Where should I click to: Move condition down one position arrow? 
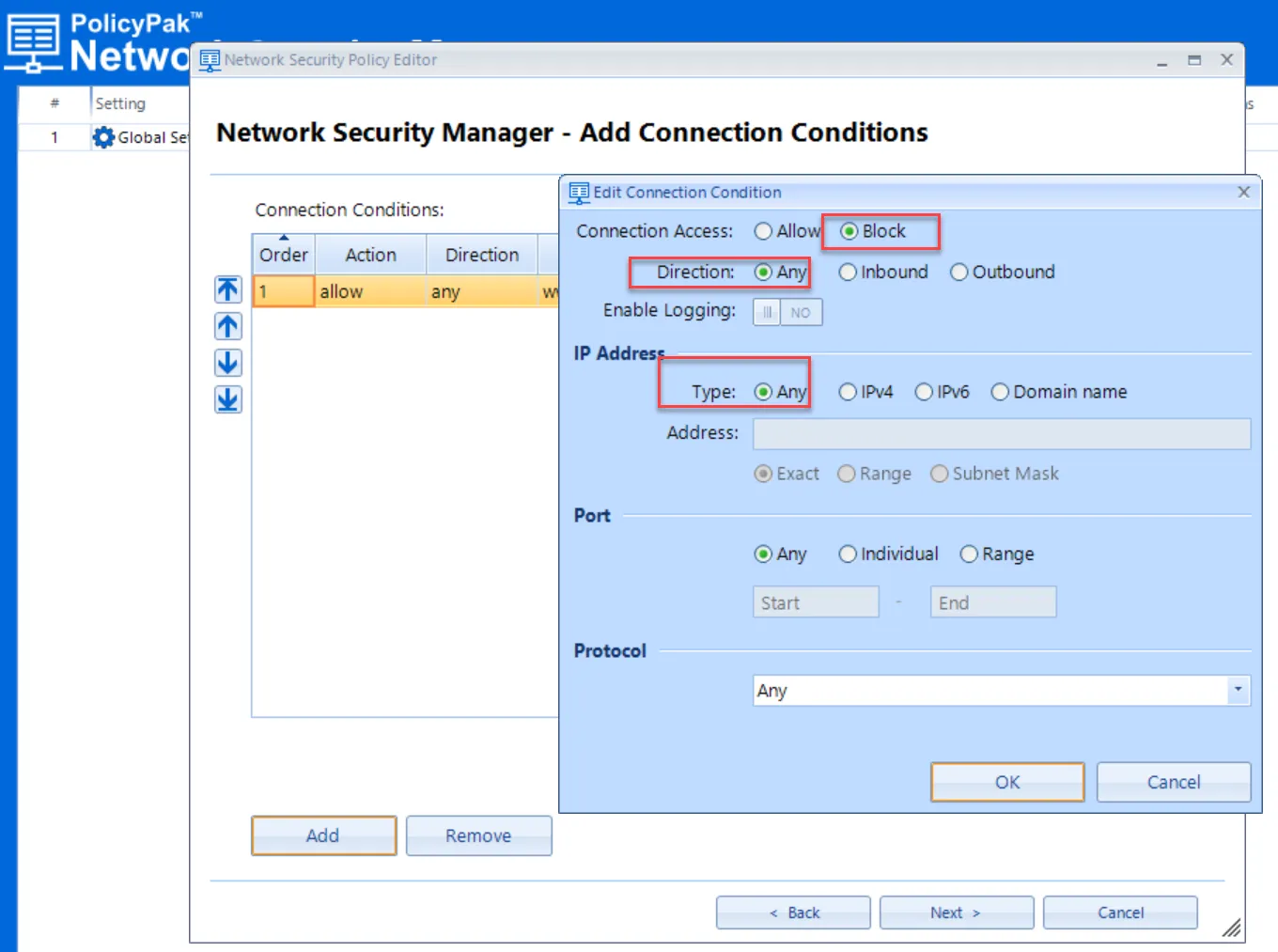tap(228, 363)
